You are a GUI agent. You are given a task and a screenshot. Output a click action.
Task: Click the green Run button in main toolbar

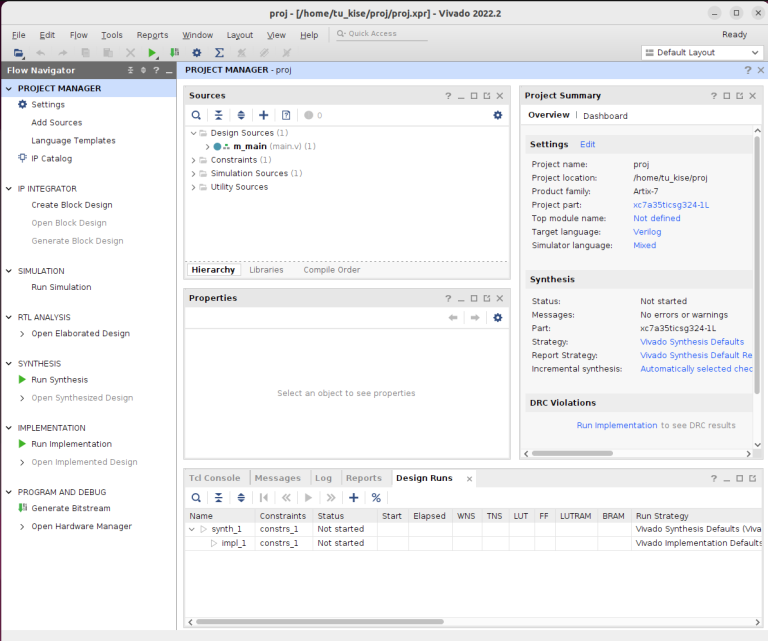(153, 52)
